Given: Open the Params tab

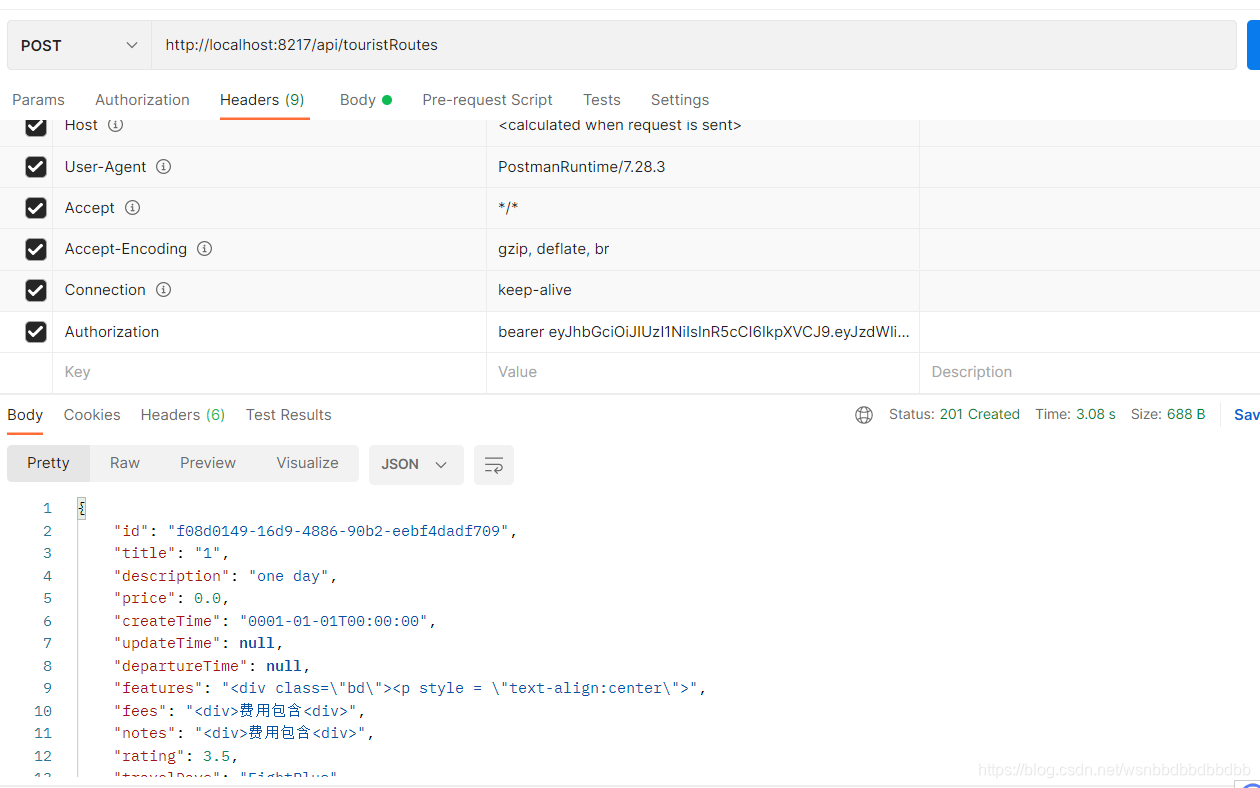Looking at the screenshot, I should [38, 100].
